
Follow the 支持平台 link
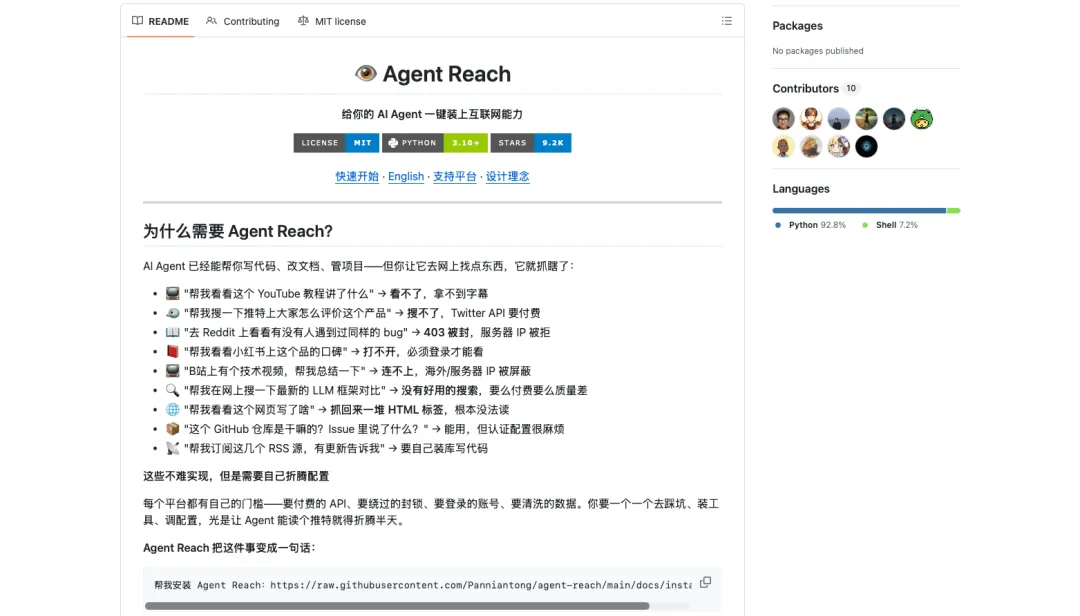tap(455, 176)
